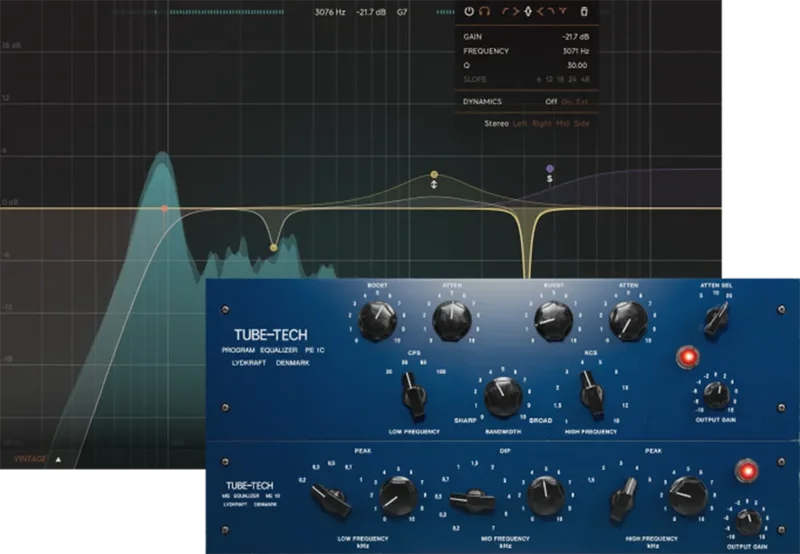Viewport: 800px width, 554px height.
Task: Click the low Boost knob on PE 1C
Action: (x=378, y=320)
